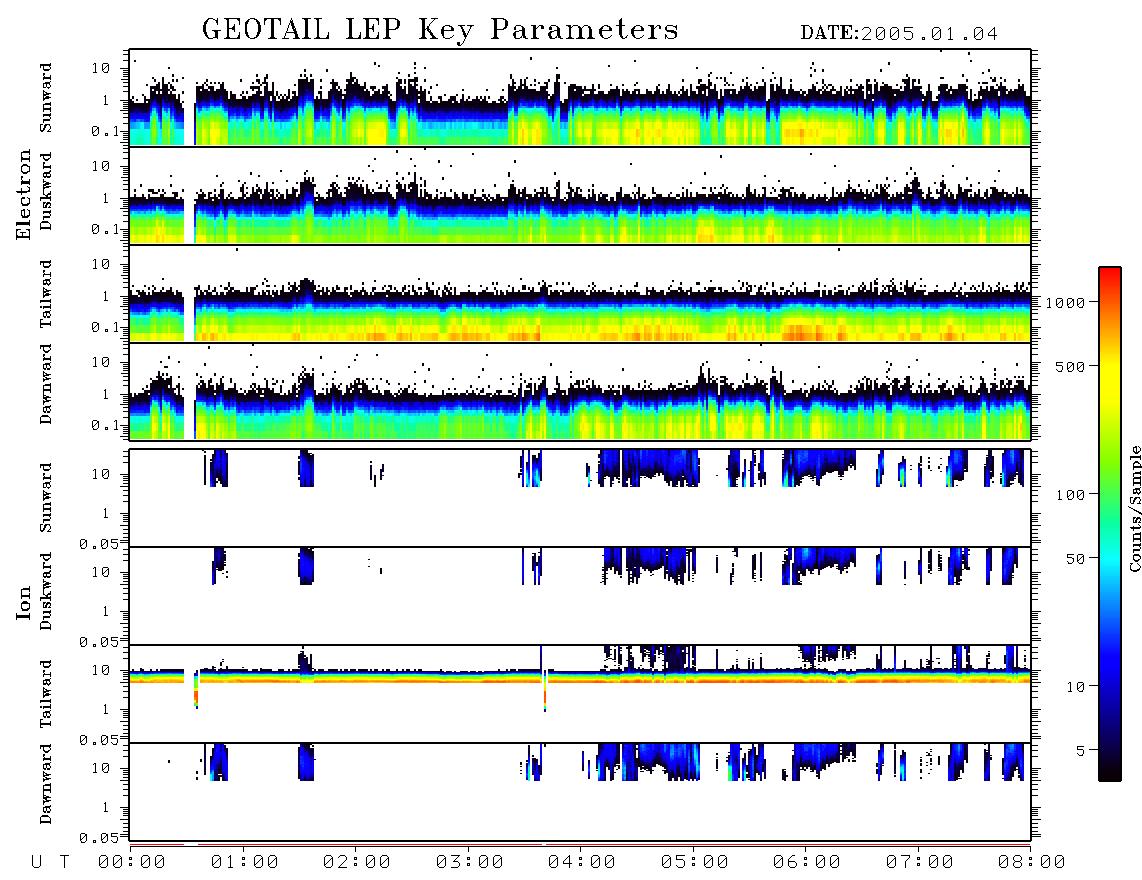Select the '00:00' time tick label

pyautogui.click(x=132, y=863)
